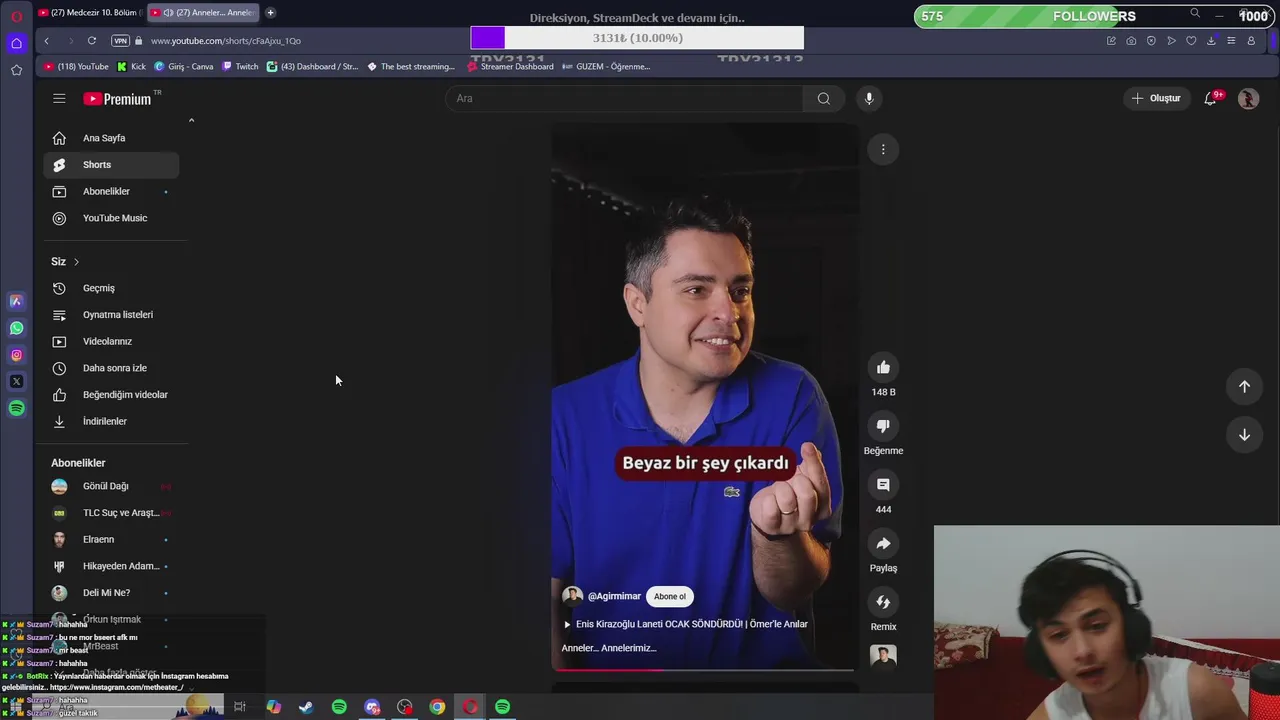Go to previous Short with up arrow
Viewport: 1280px width, 720px height.
tap(1244, 386)
